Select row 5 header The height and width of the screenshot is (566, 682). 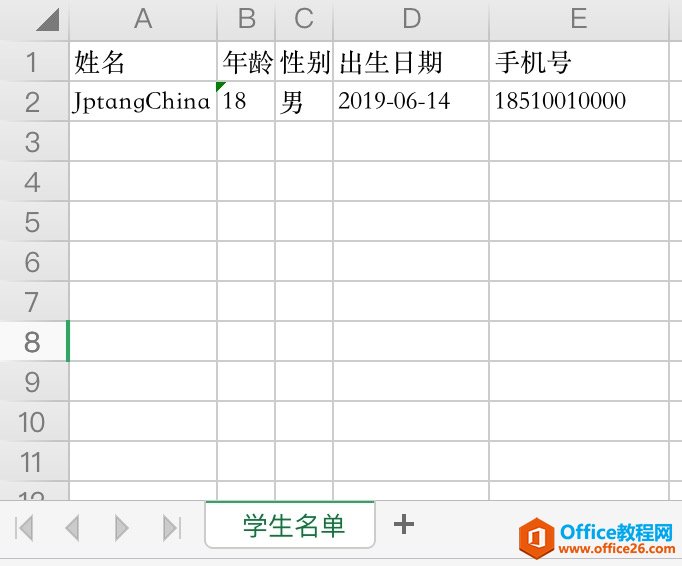coord(34,221)
